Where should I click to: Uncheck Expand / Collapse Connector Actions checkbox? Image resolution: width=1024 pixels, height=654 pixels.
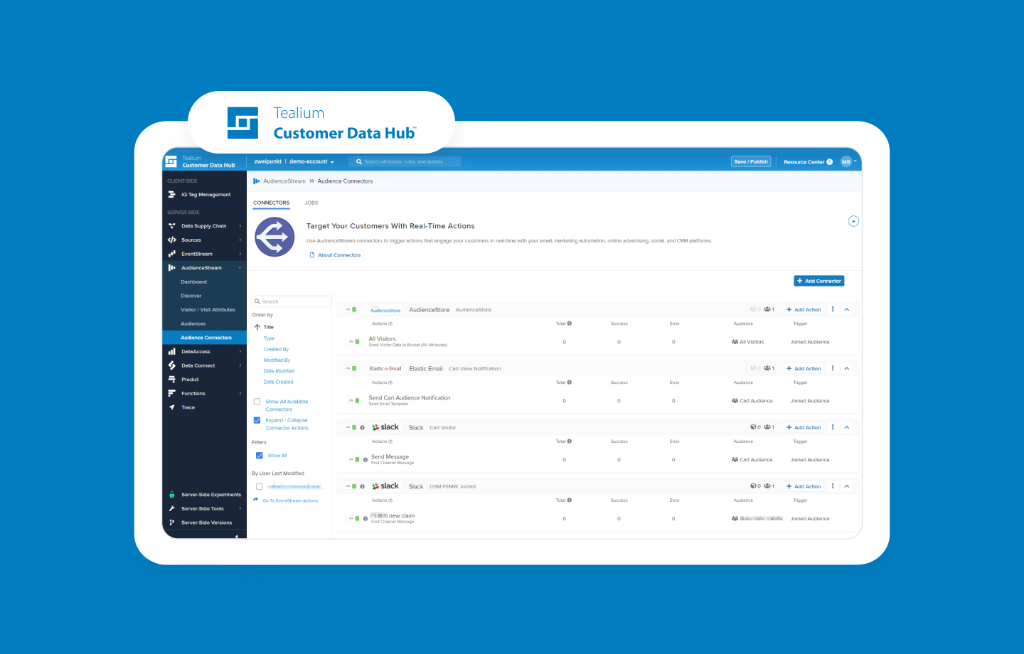257,420
